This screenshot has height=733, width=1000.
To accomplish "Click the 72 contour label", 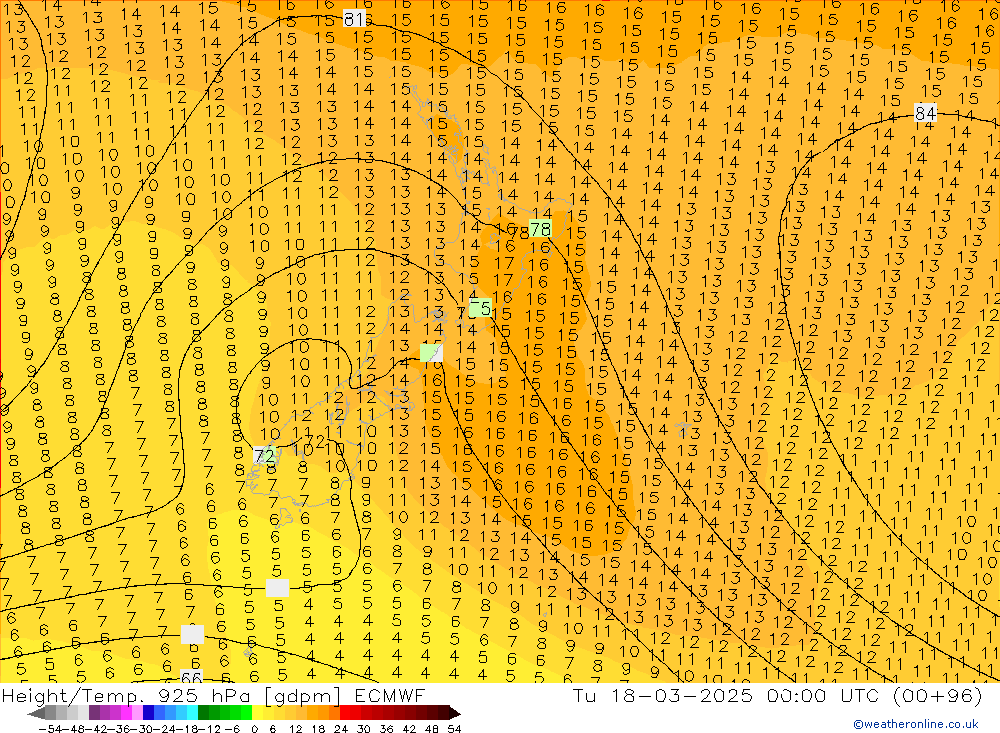I will coord(264,455).
